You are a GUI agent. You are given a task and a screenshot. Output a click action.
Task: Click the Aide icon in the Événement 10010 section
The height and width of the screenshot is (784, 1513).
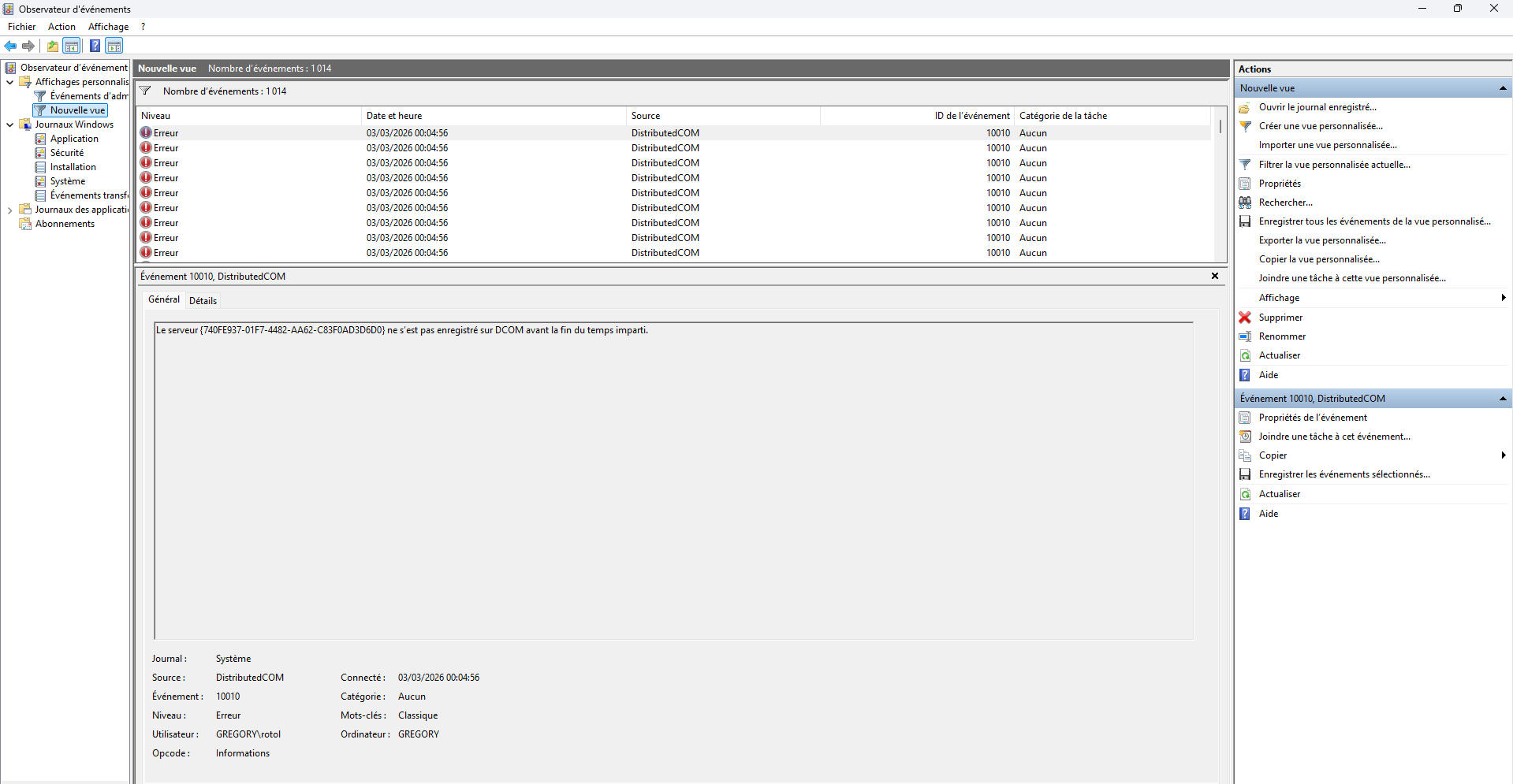1245,514
